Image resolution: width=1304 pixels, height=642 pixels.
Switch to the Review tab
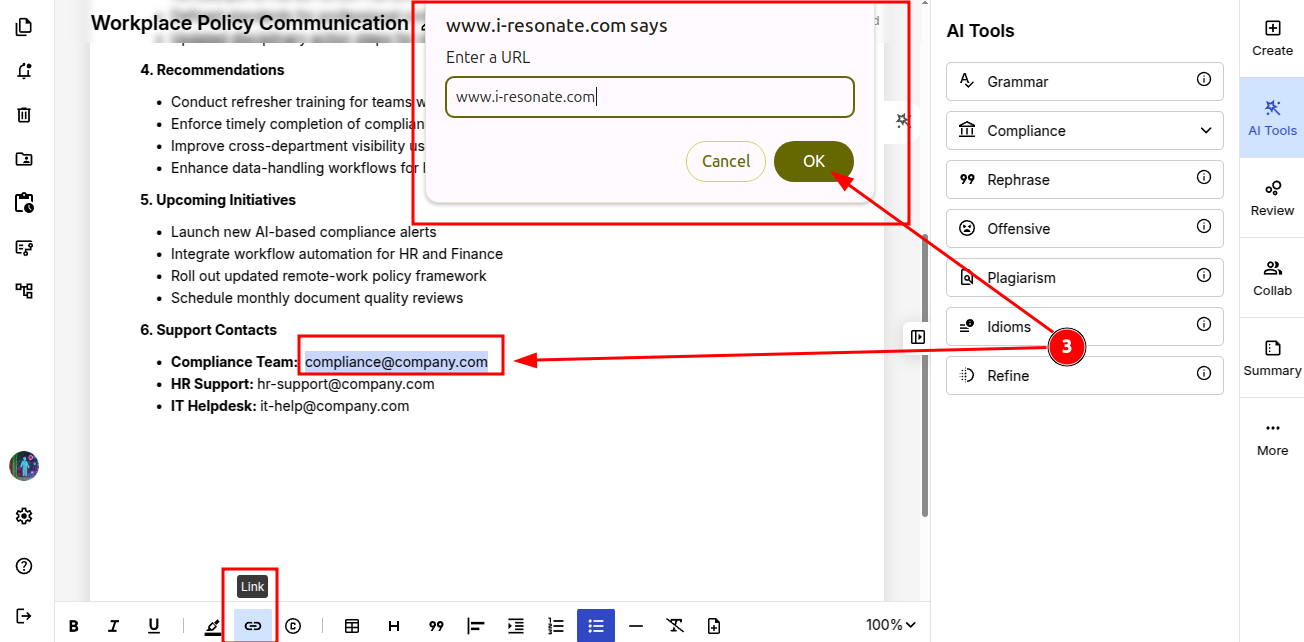coord(1272,198)
